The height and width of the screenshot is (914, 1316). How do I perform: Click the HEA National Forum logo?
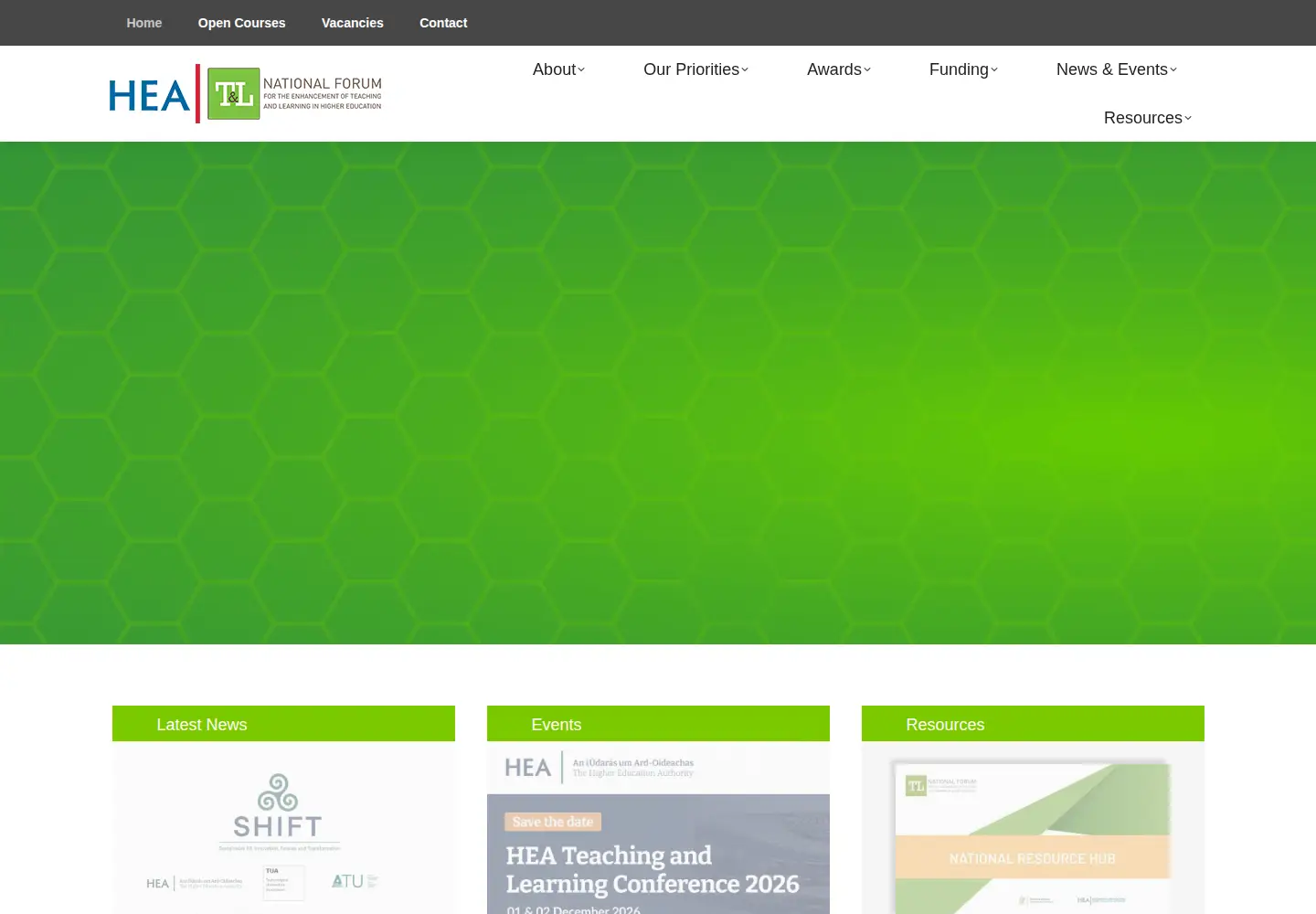pos(246,93)
